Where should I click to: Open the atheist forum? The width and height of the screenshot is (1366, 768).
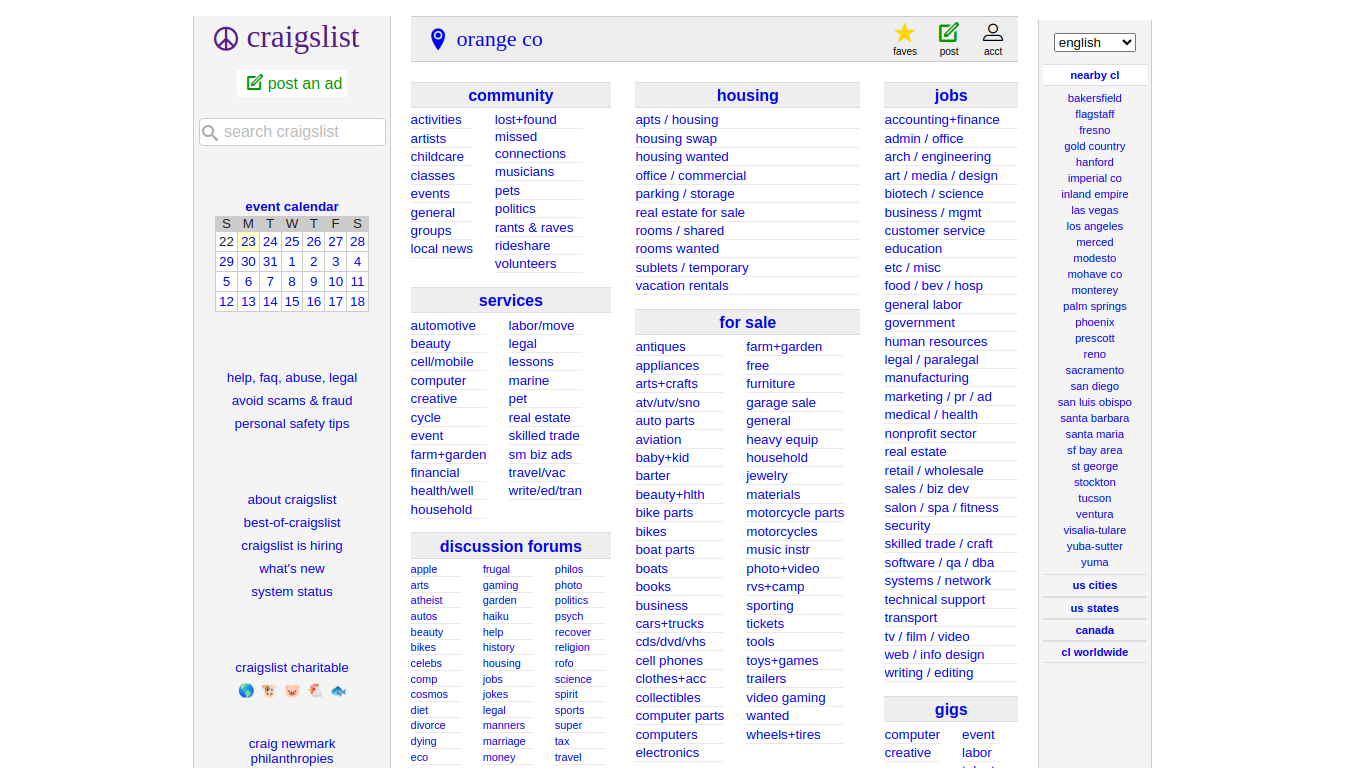426,600
